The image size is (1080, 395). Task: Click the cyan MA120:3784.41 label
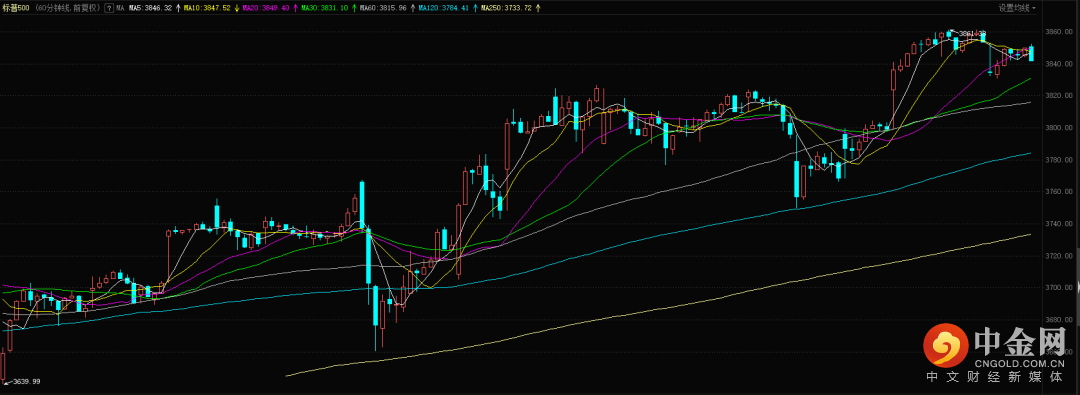pos(444,8)
